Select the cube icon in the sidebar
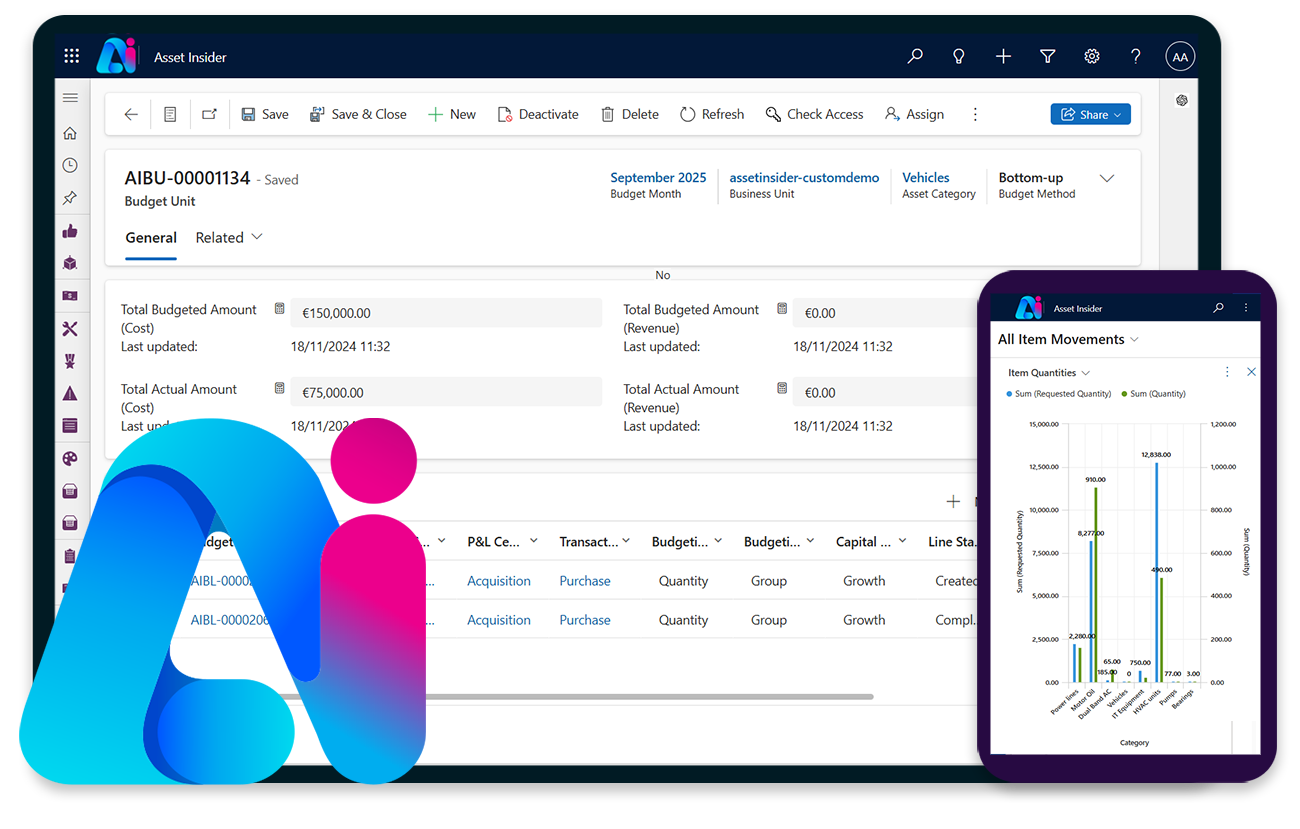Image resolution: width=1300 pixels, height=829 pixels. 70,263
